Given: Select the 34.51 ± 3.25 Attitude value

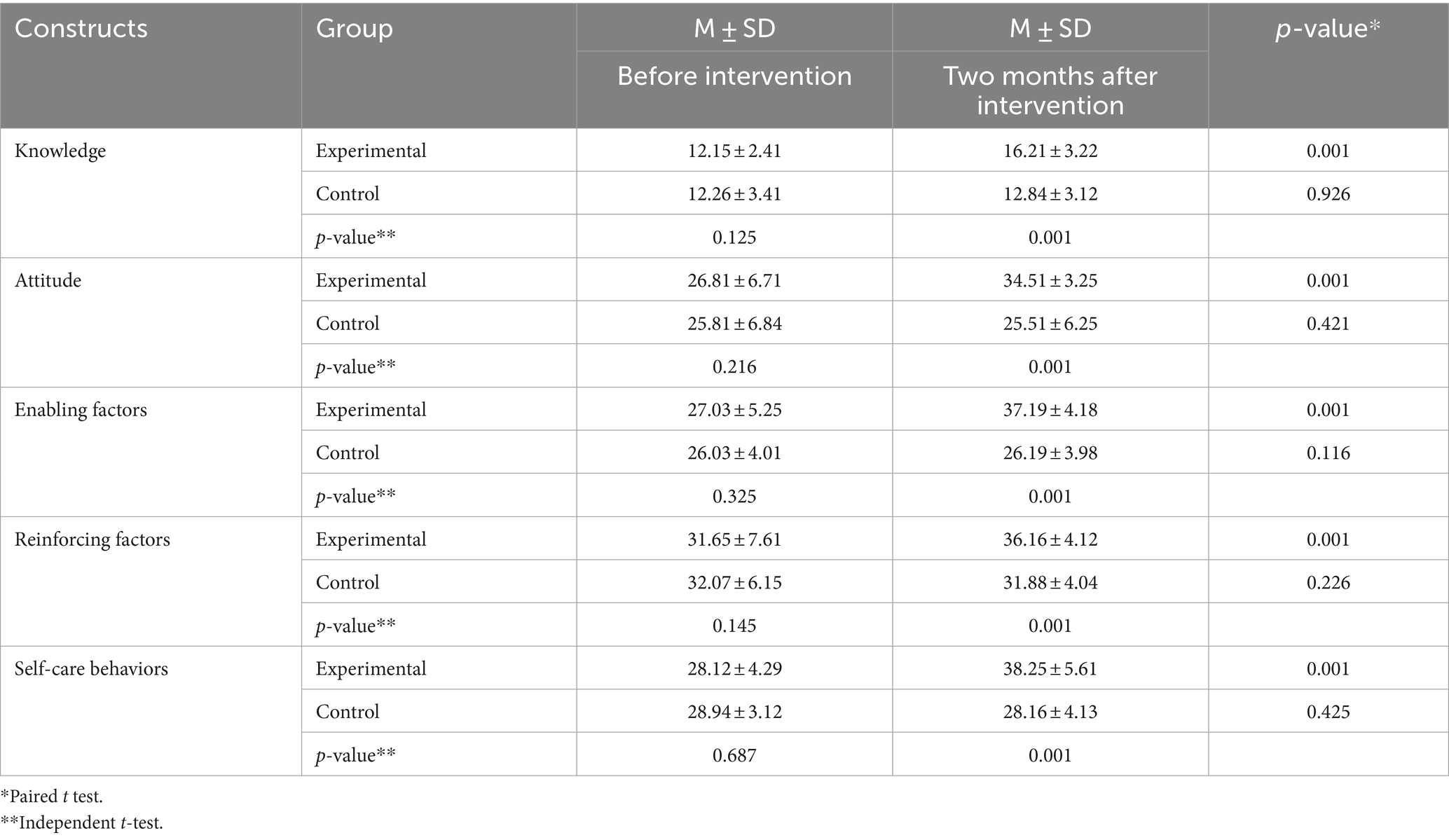Looking at the screenshot, I should (1050, 280).
